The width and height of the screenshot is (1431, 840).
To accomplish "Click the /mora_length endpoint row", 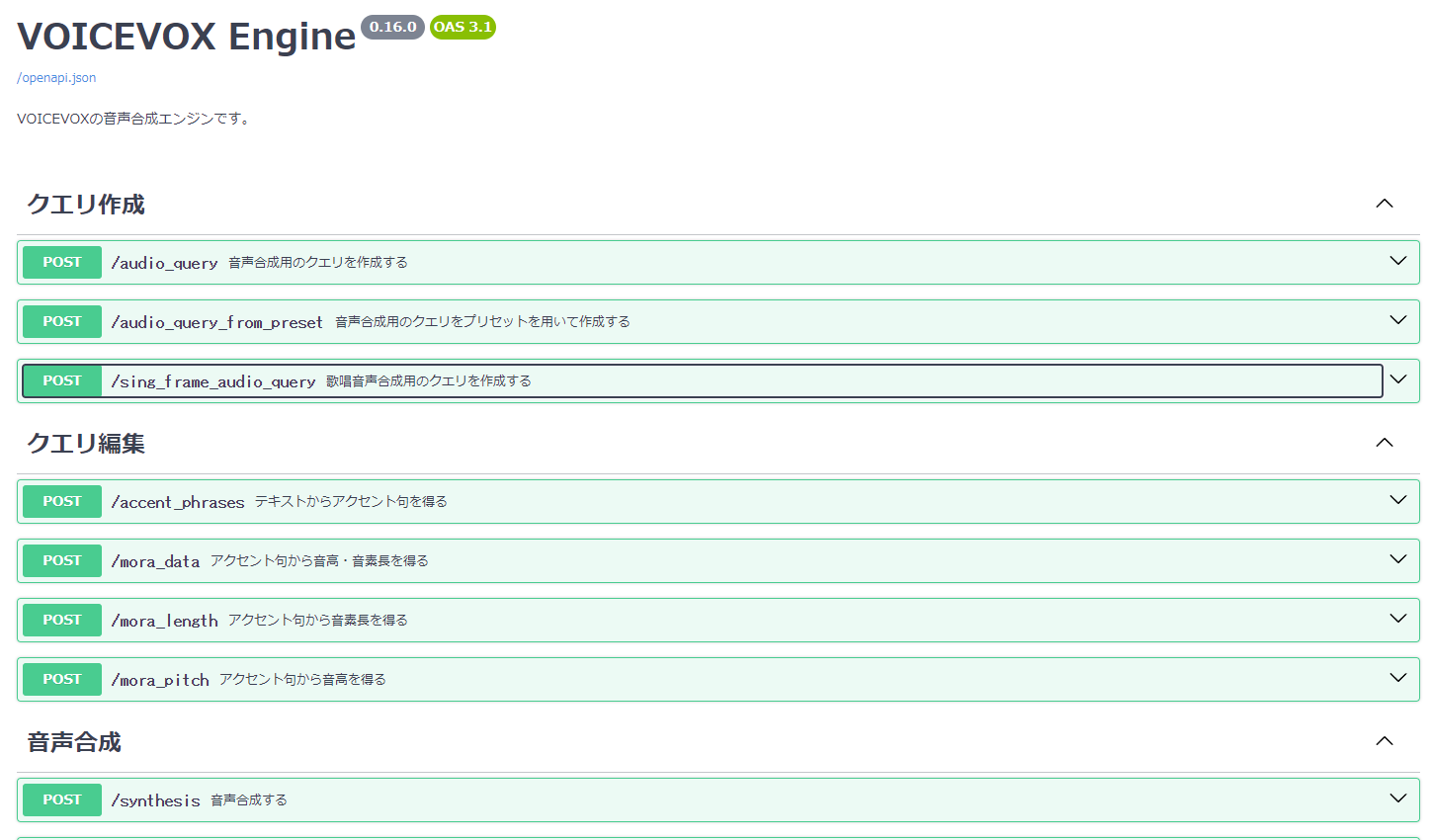I will (x=692, y=620).
